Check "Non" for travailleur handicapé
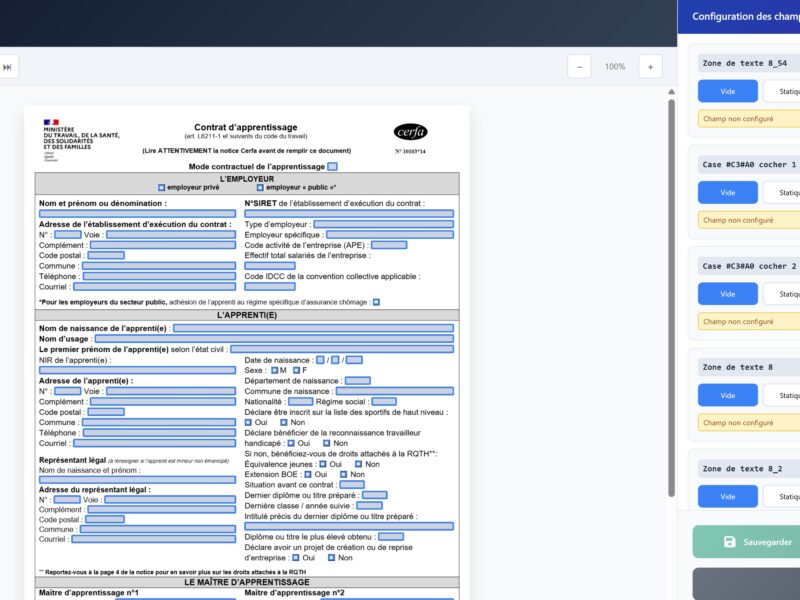 pos(326,443)
